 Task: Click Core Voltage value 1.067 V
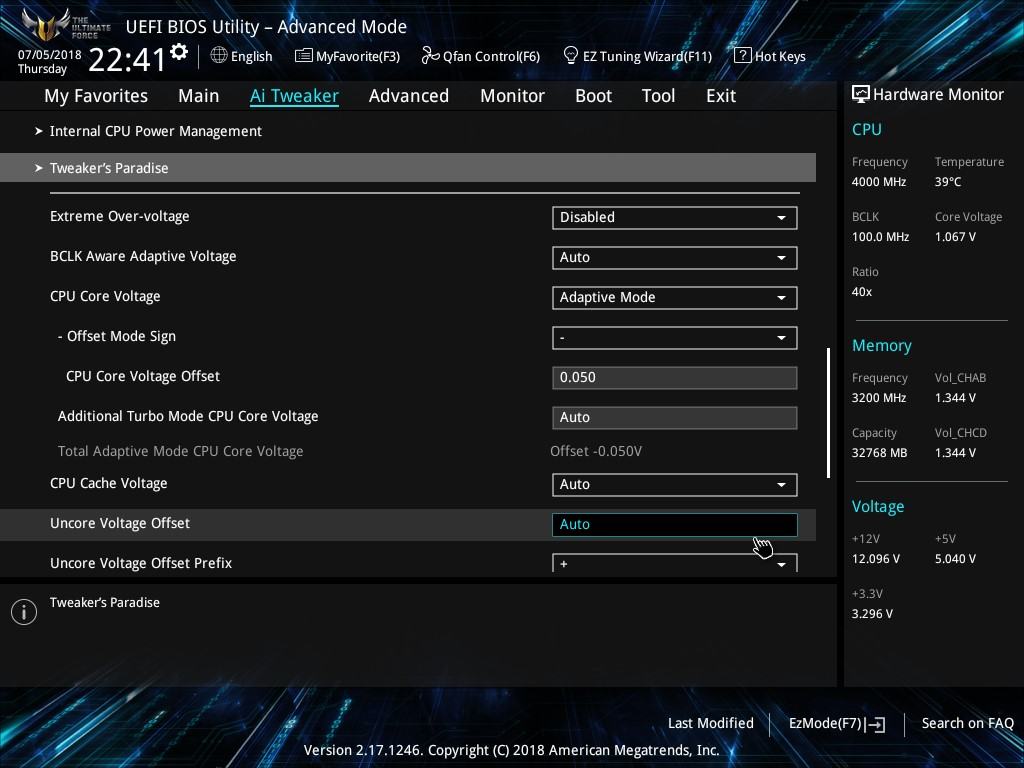955,237
